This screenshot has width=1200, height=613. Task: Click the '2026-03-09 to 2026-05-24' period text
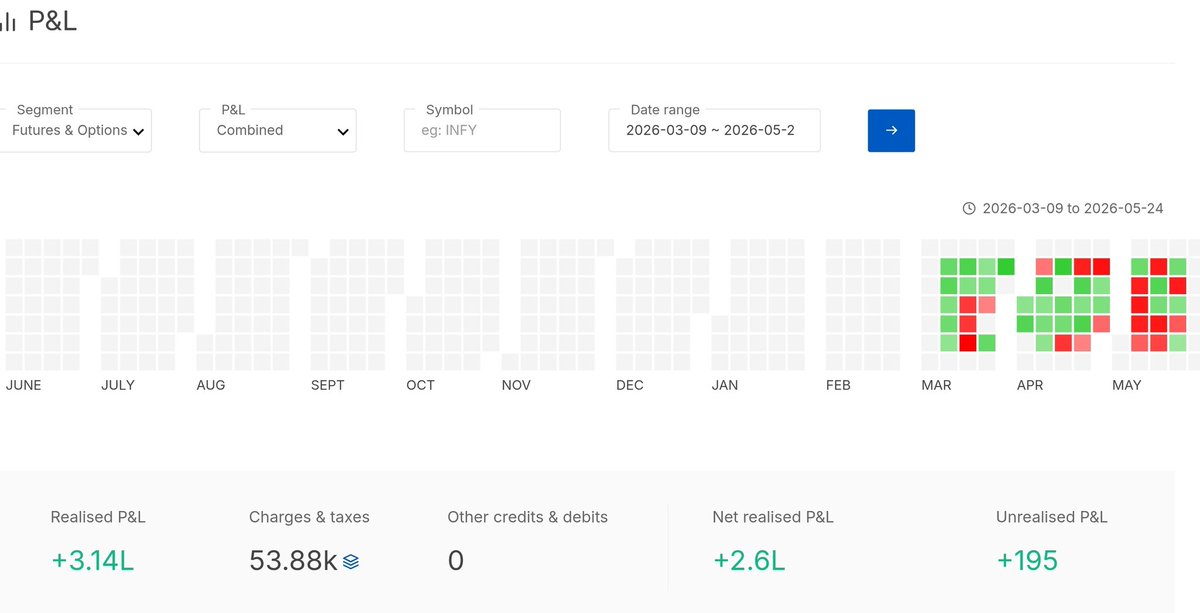point(1073,209)
